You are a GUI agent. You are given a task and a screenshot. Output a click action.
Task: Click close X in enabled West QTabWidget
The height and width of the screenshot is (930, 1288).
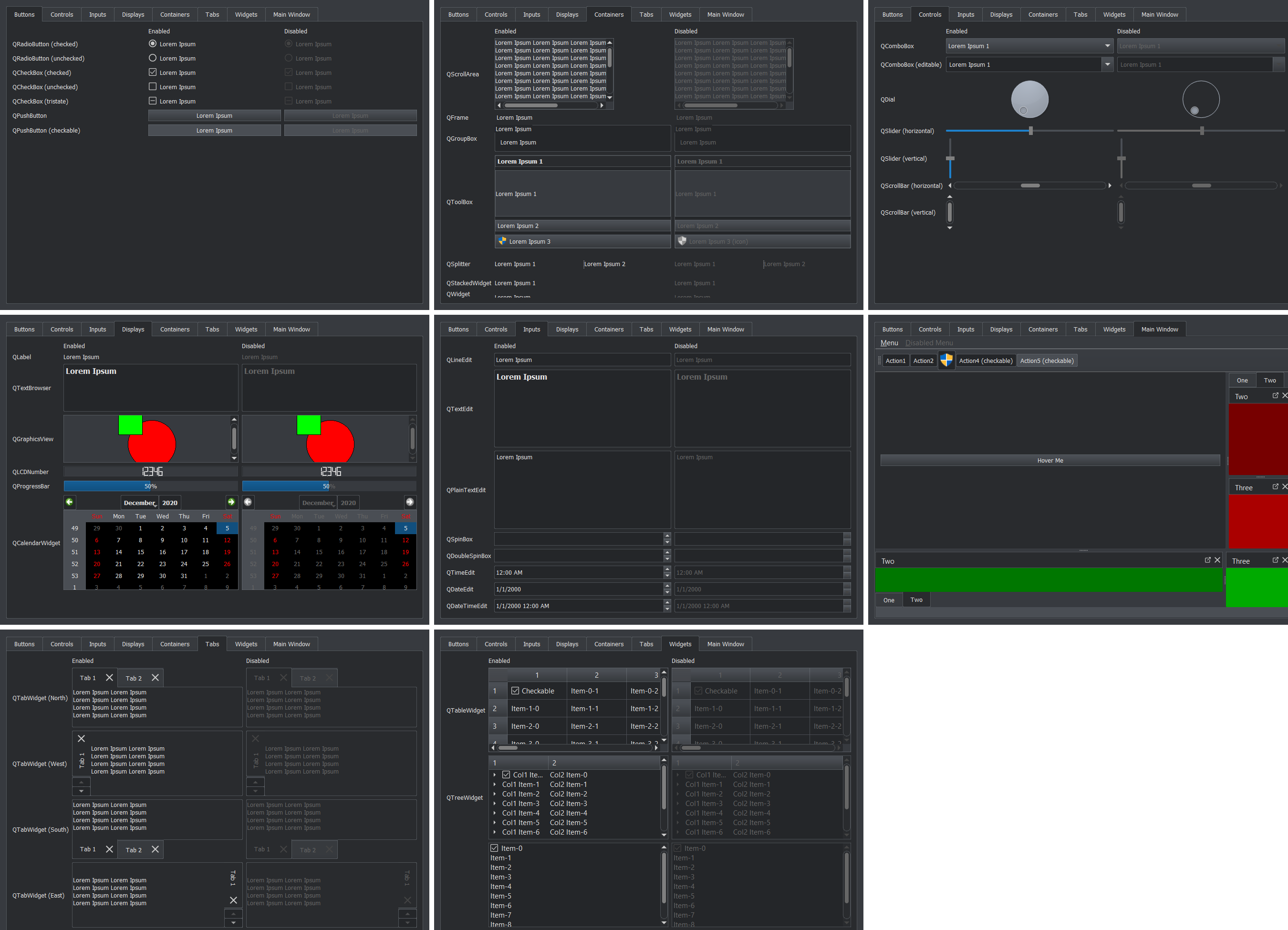(81, 739)
